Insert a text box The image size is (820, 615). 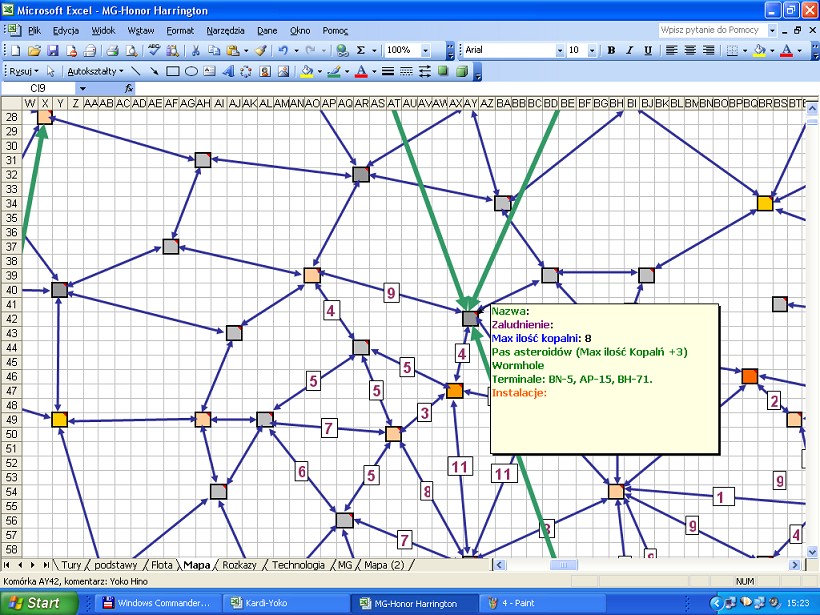[x=209, y=71]
